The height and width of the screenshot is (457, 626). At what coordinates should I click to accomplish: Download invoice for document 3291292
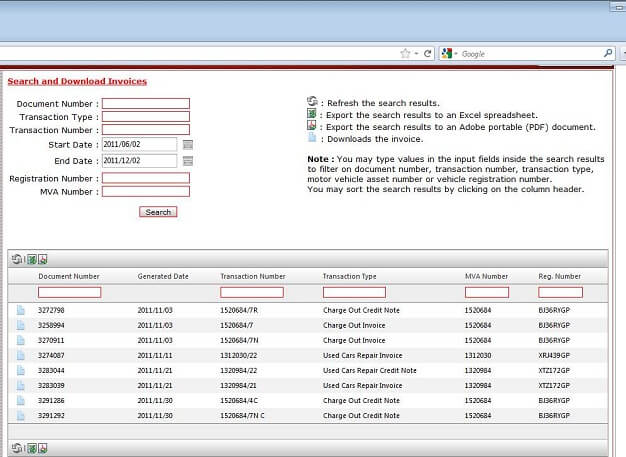21,415
